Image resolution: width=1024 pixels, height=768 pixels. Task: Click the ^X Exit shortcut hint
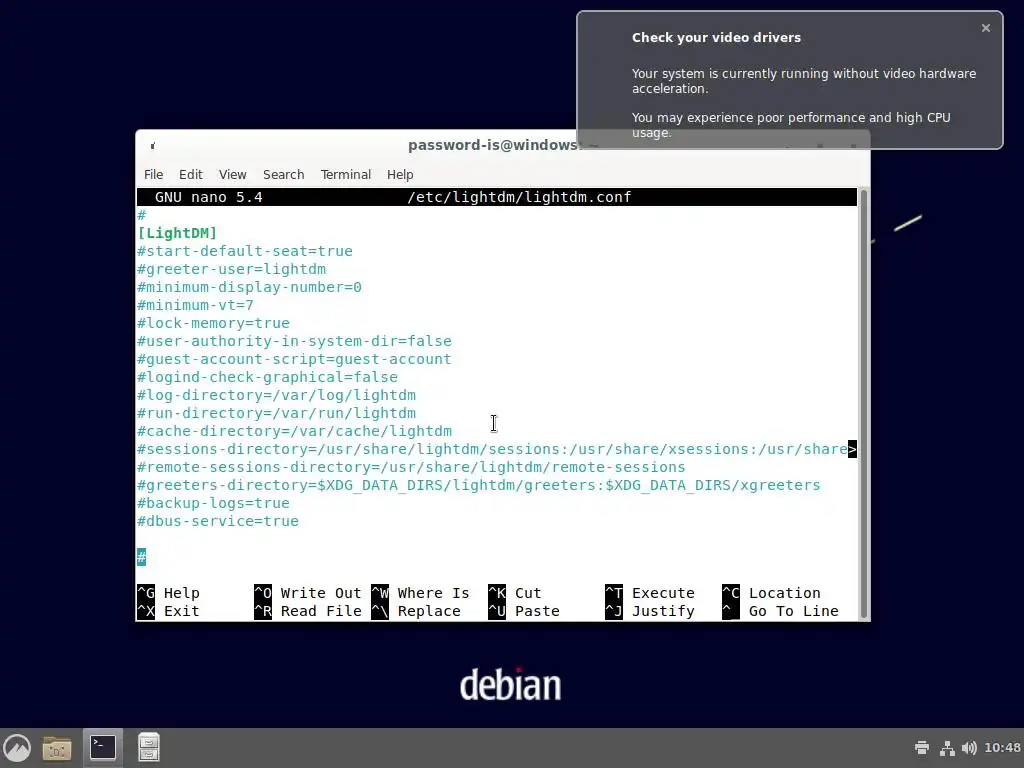168,611
